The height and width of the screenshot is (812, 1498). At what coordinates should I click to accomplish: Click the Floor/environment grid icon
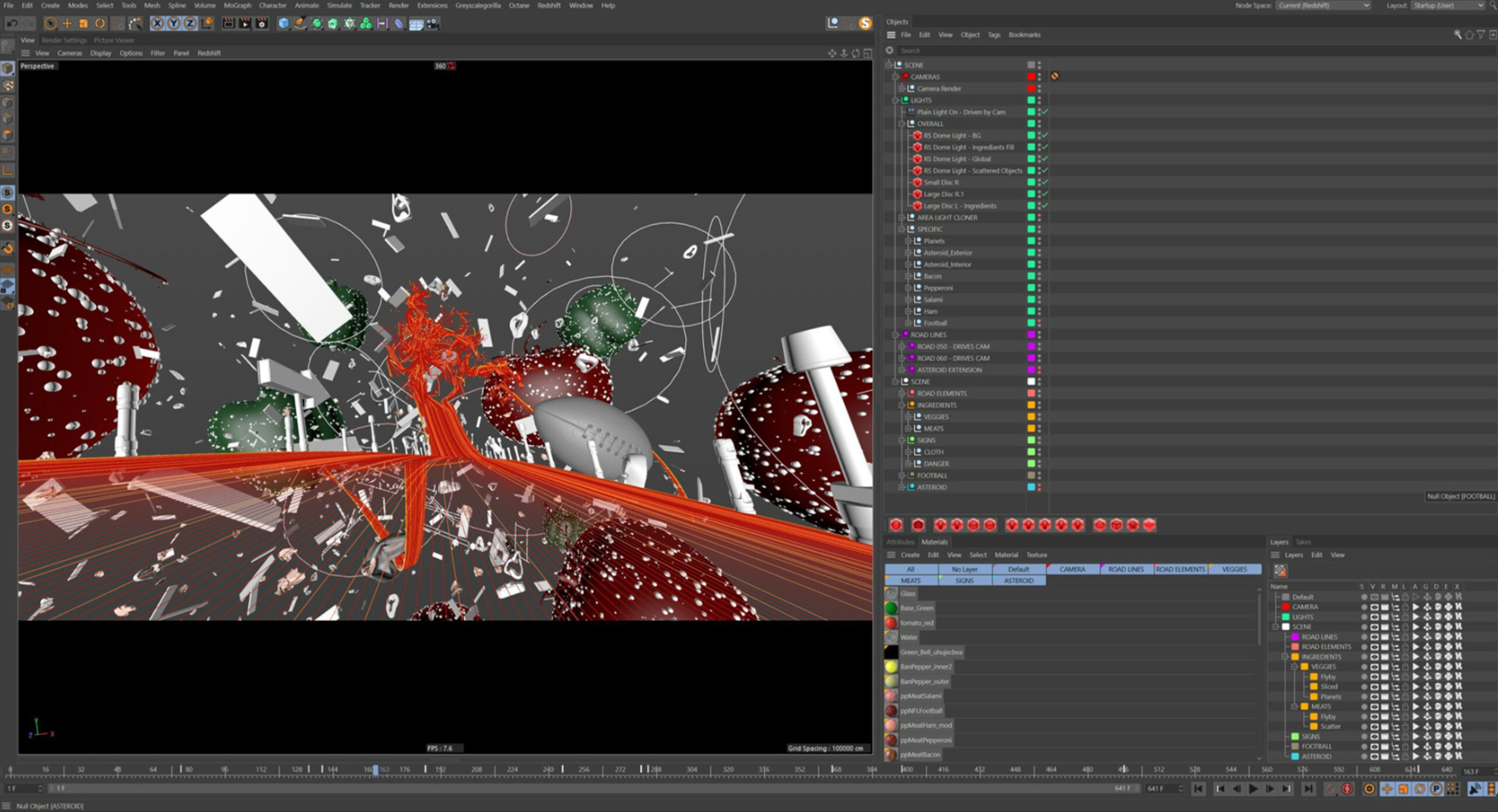click(x=416, y=24)
